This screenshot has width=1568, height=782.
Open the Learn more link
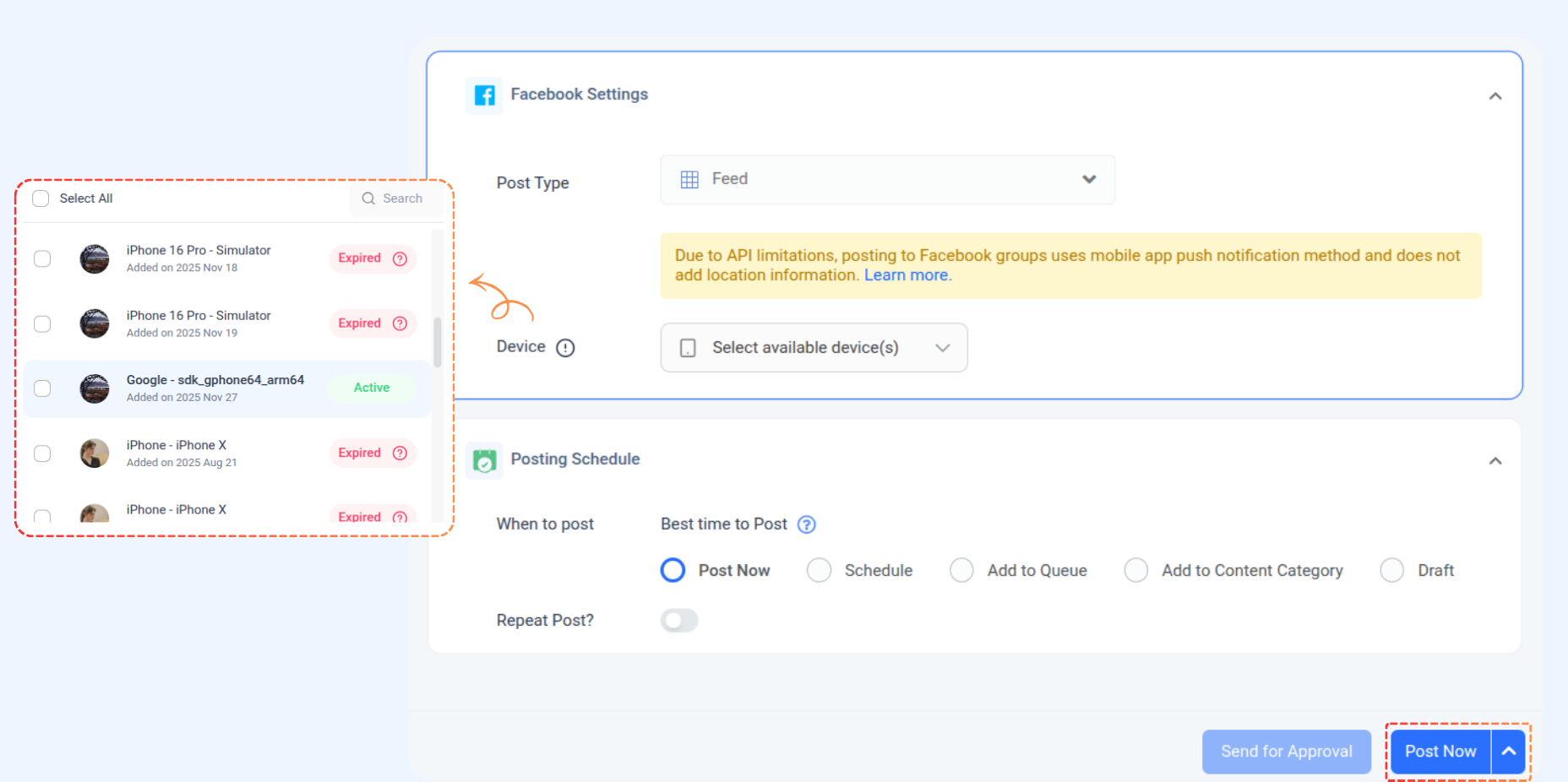[x=906, y=275]
